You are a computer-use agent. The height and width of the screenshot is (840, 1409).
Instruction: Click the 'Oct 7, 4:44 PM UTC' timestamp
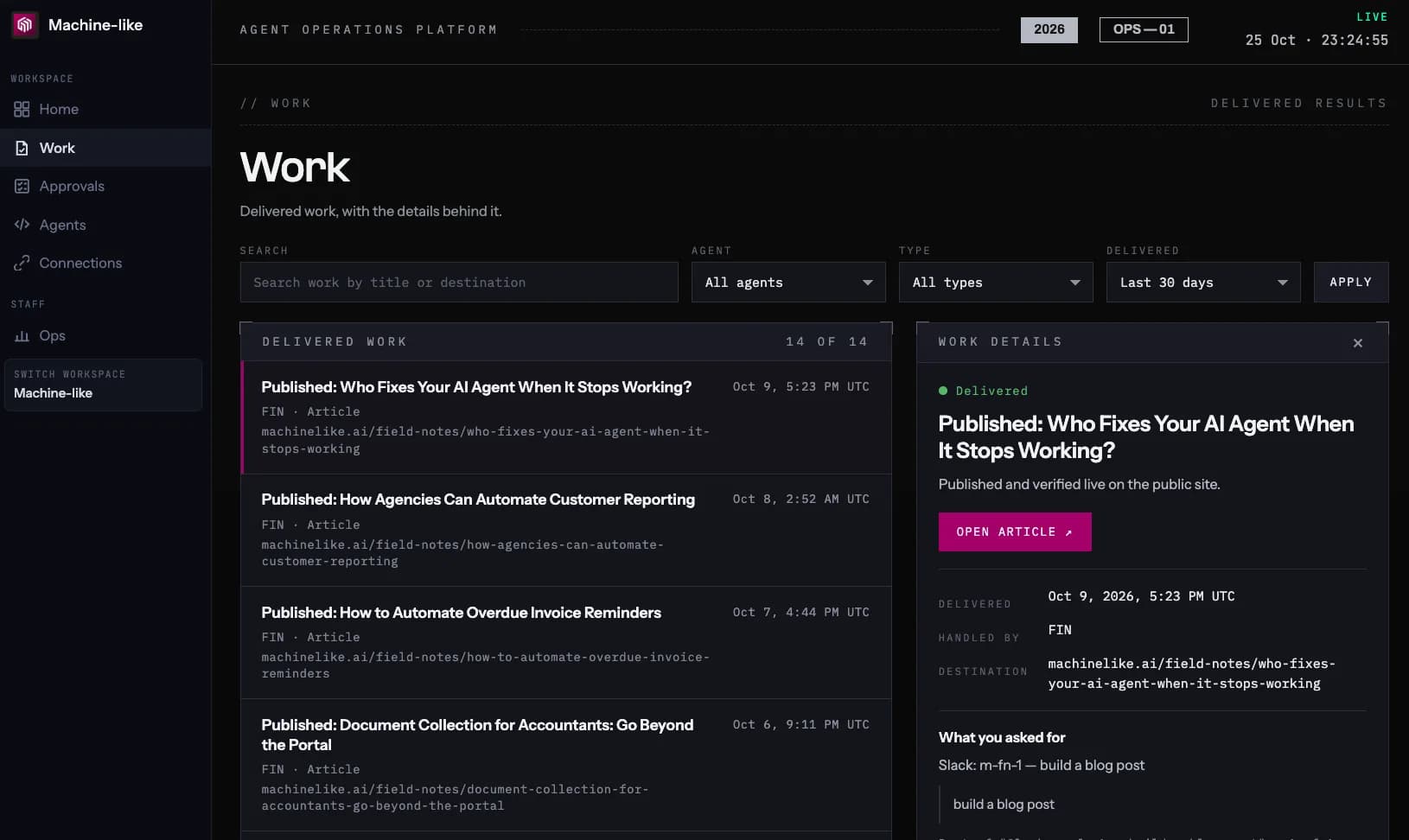point(800,612)
